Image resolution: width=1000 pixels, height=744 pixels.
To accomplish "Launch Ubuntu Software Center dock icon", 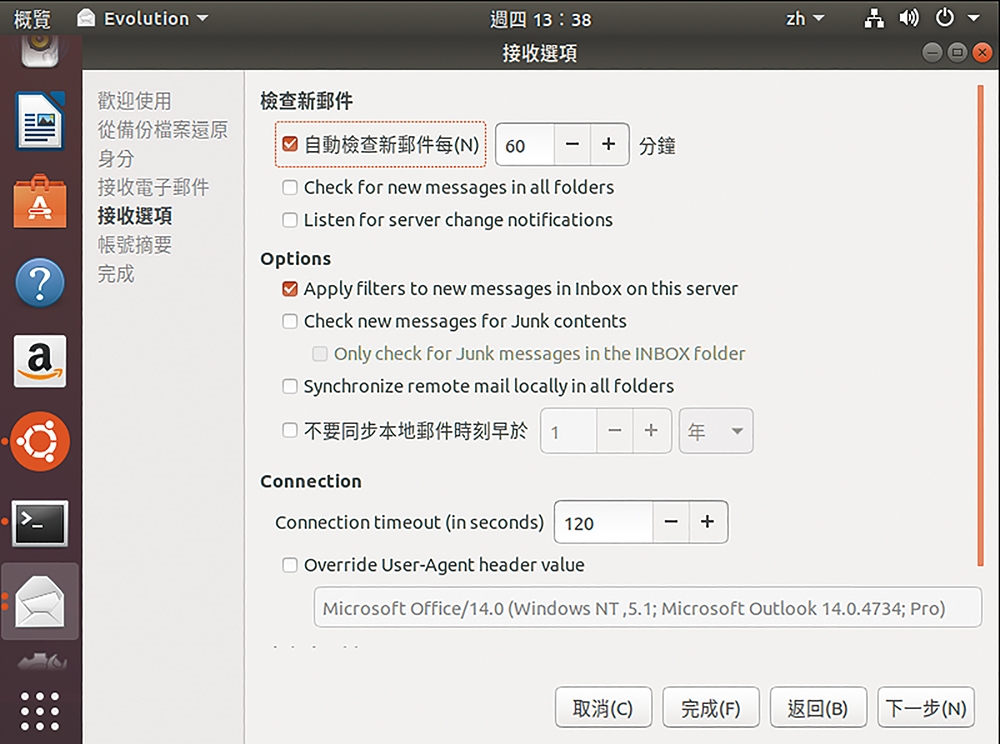I will (x=40, y=201).
